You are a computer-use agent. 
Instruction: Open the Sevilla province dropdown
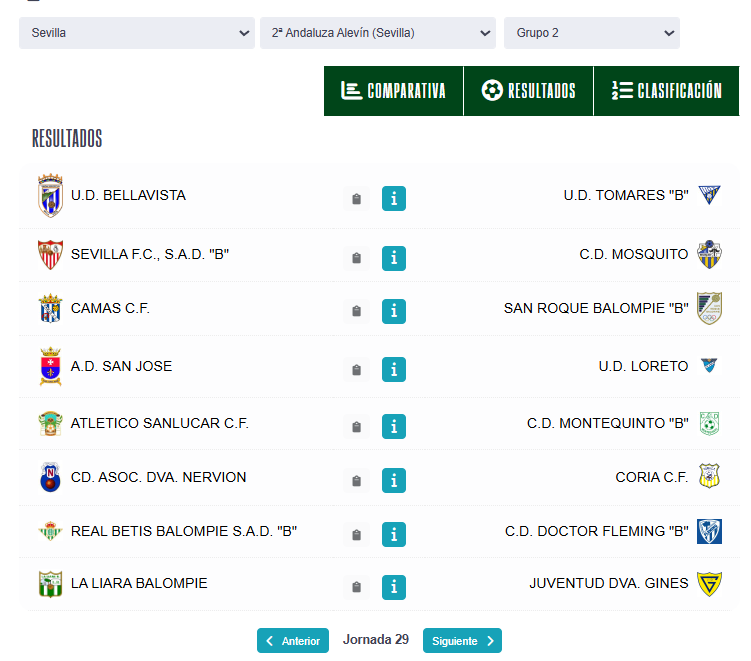point(137,33)
